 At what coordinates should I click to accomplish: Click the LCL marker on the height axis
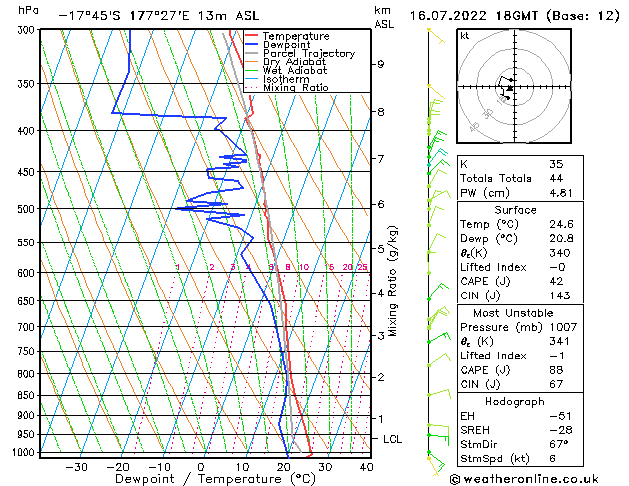[394, 439]
